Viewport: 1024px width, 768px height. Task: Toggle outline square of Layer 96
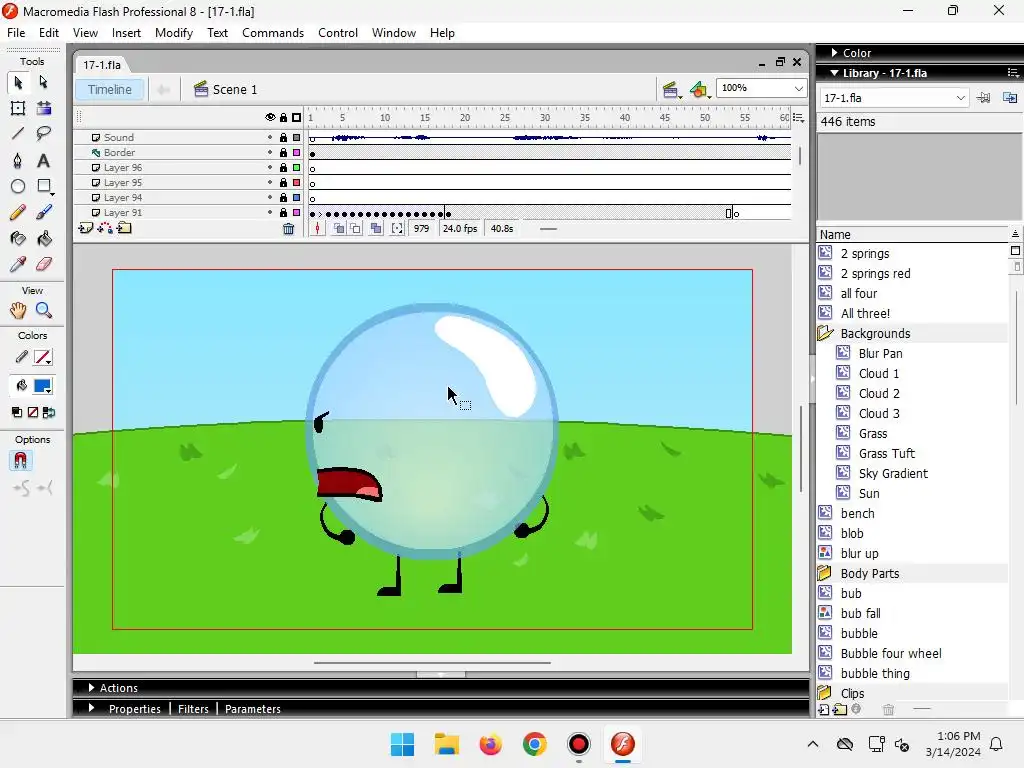click(296, 167)
